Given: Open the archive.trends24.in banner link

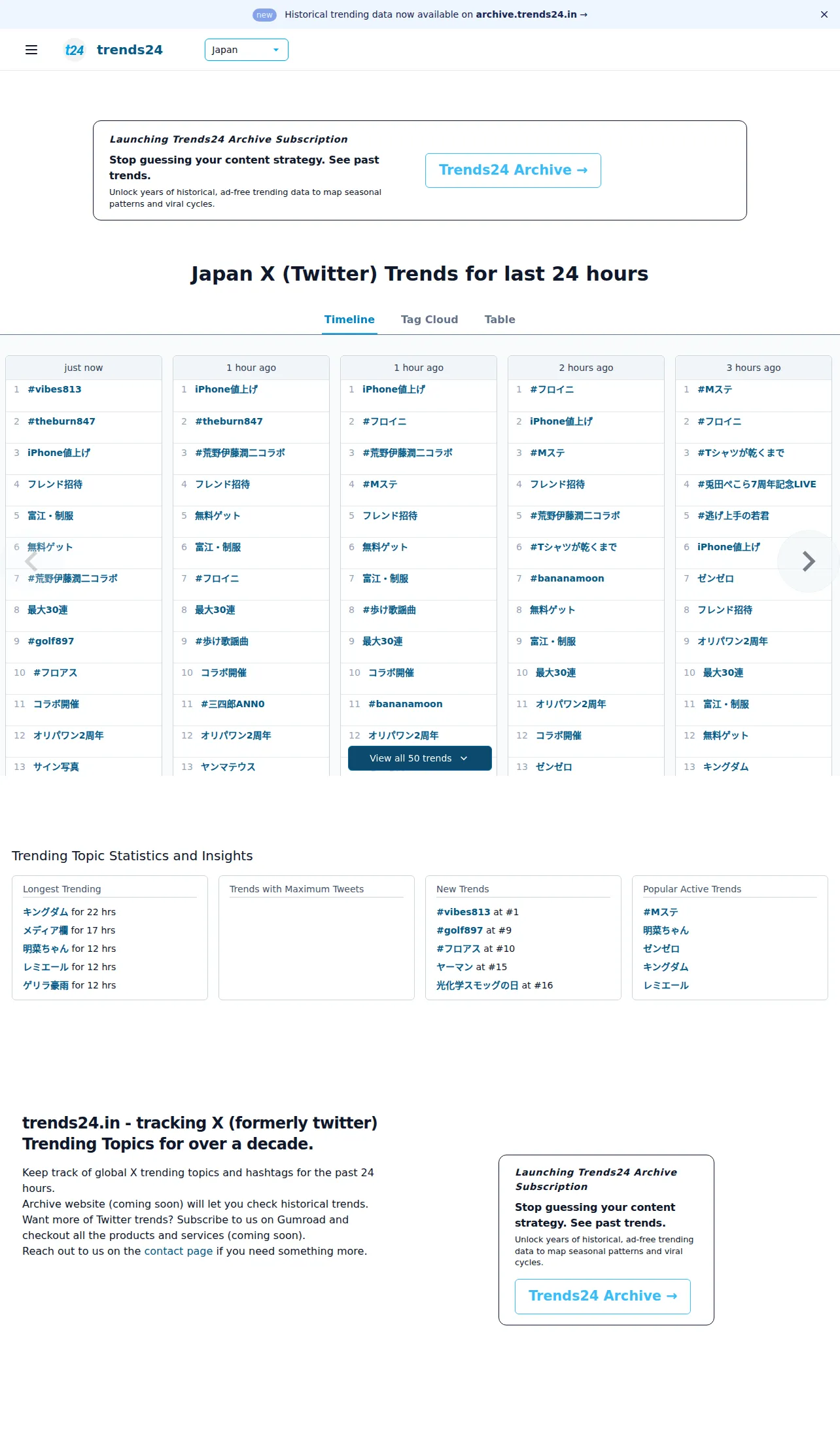Looking at the screenshot, I should [531, 14].
